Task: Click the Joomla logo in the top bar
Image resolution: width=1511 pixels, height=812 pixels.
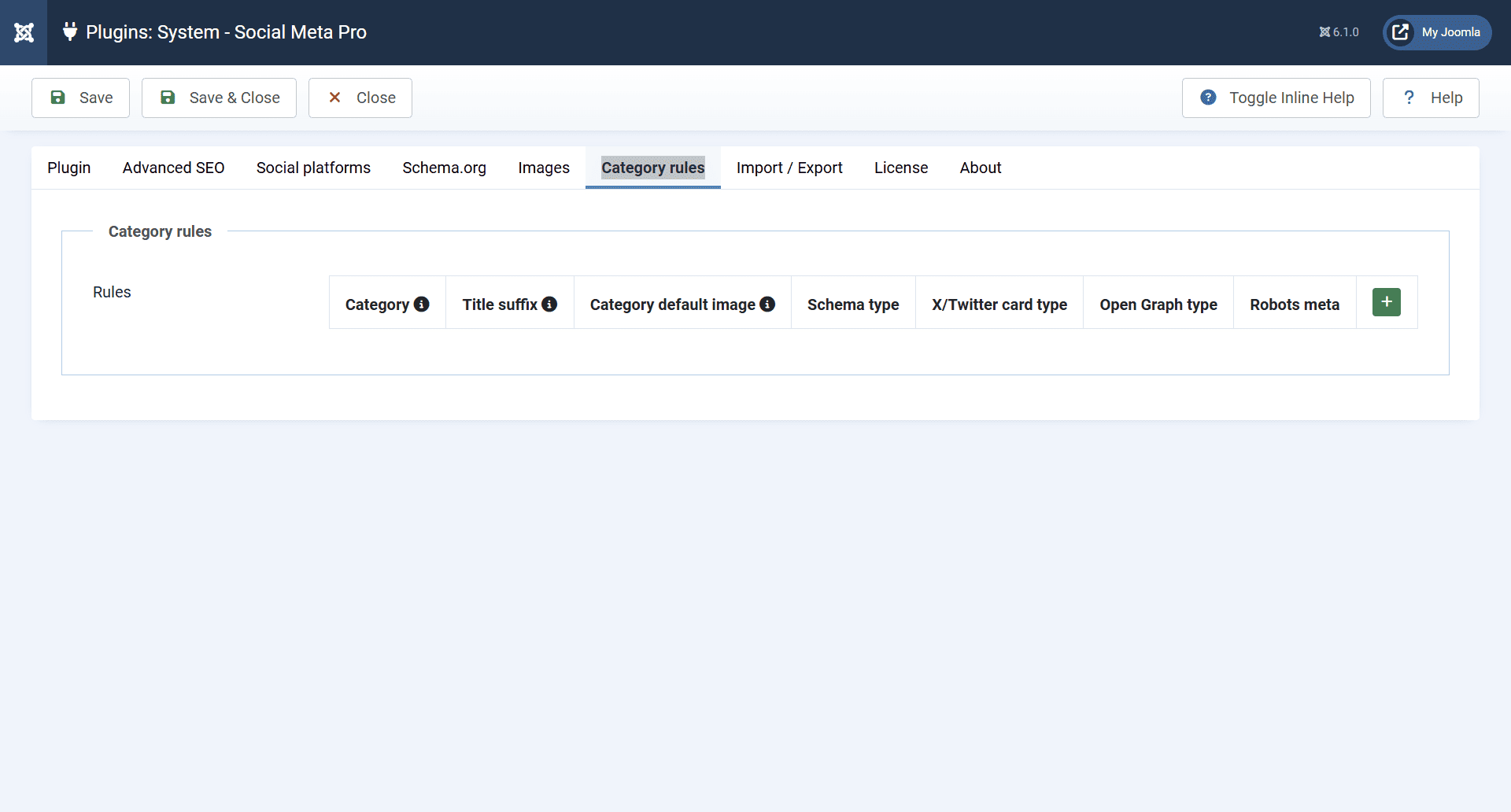Action: click(x=24, y=32)
